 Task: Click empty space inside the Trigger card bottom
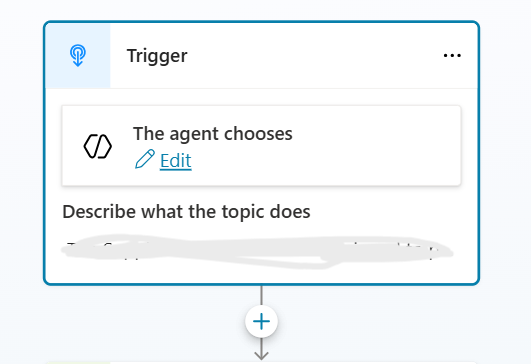click(261, 276)
